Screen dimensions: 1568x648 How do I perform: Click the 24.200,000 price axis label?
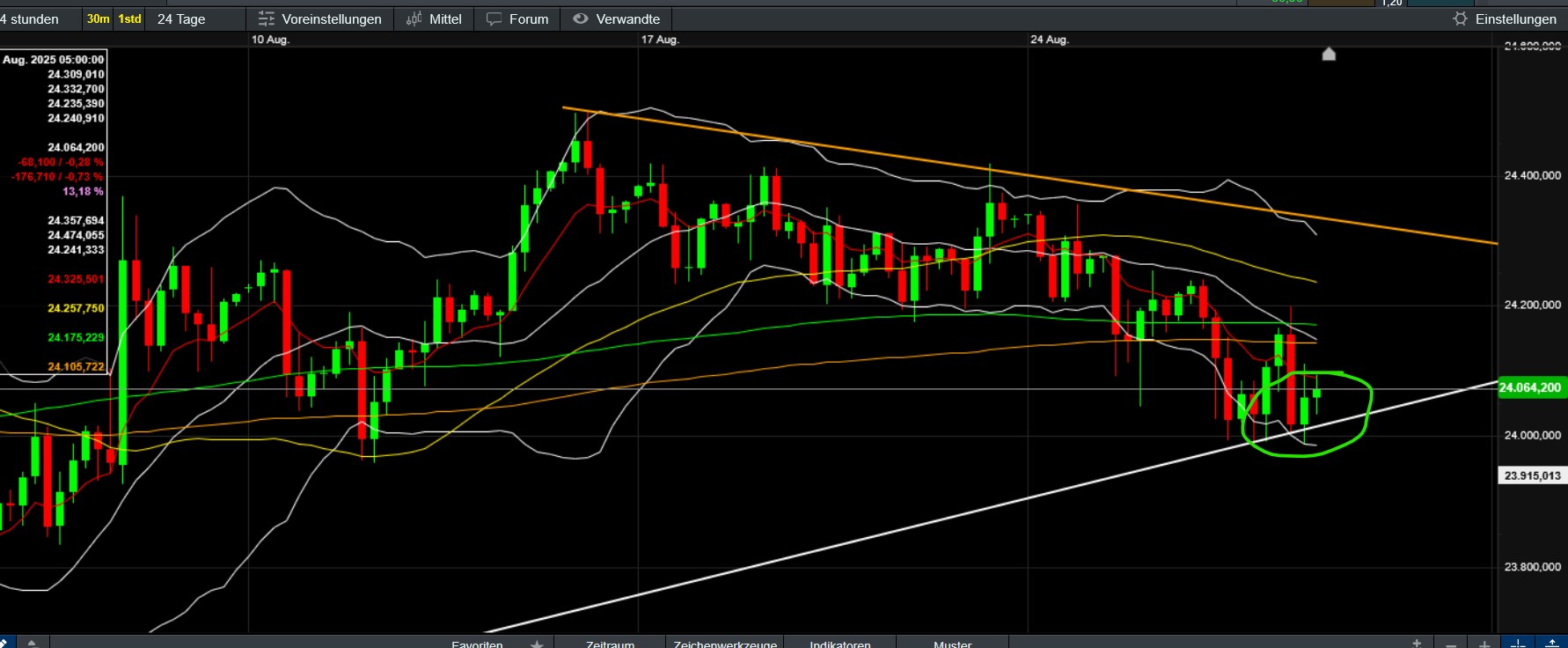[x=1532, y=305]
